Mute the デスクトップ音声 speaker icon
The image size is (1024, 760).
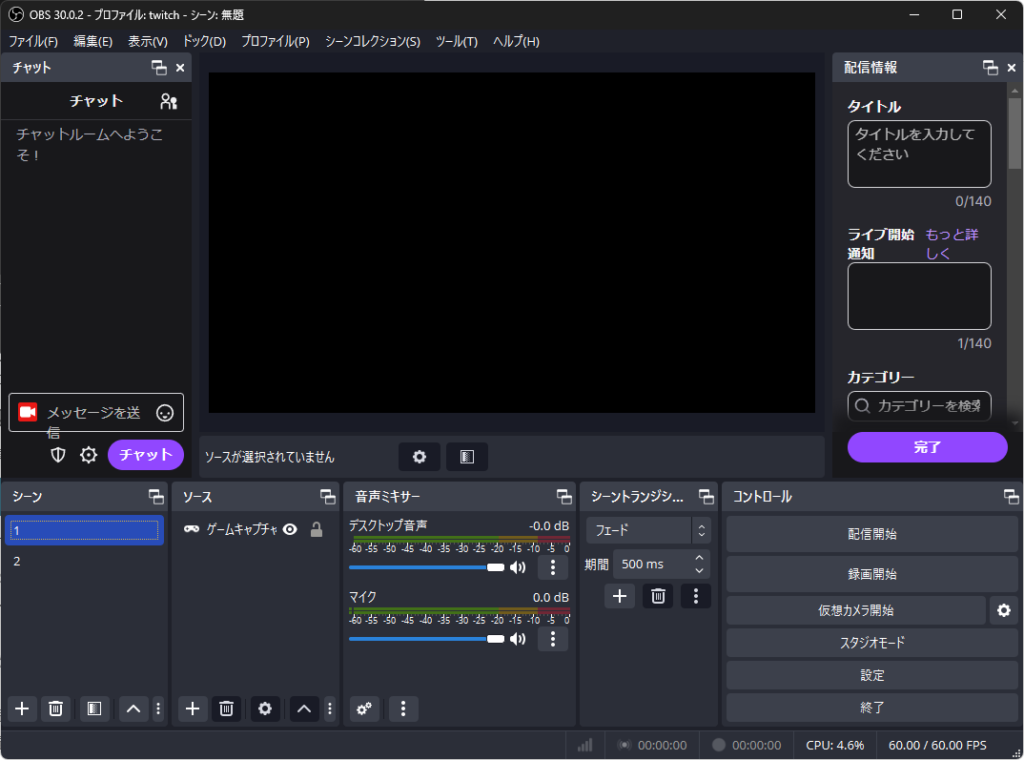pos(517,568)
